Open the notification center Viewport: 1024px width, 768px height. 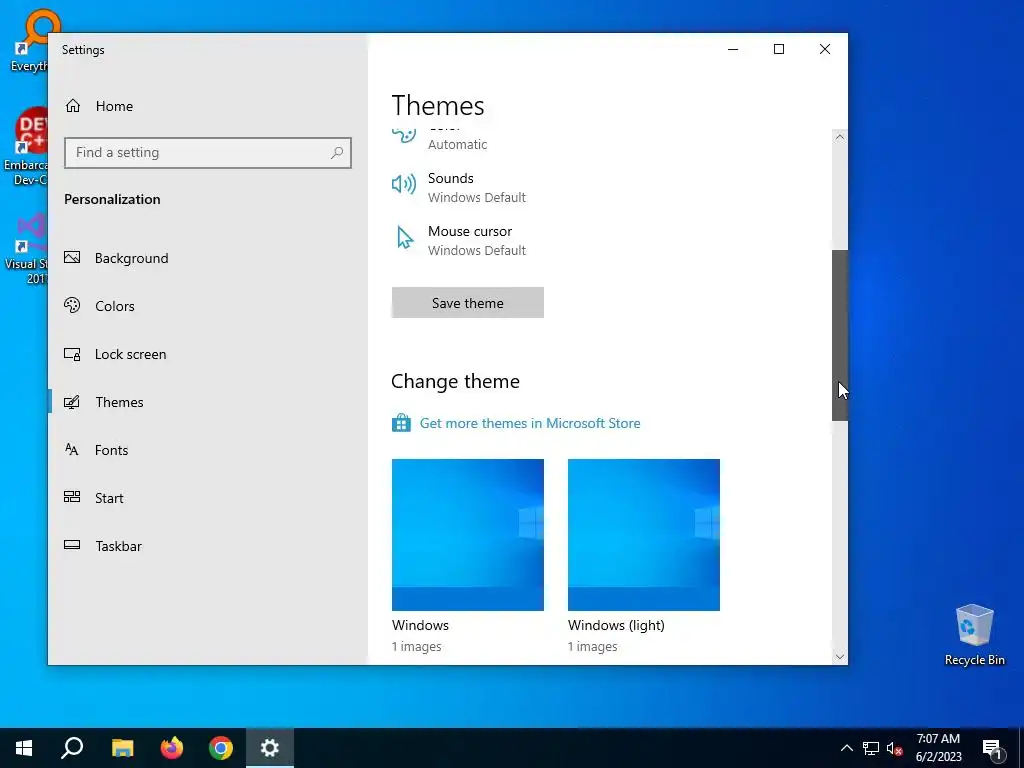pyautogui.click(x=991, y=748)
